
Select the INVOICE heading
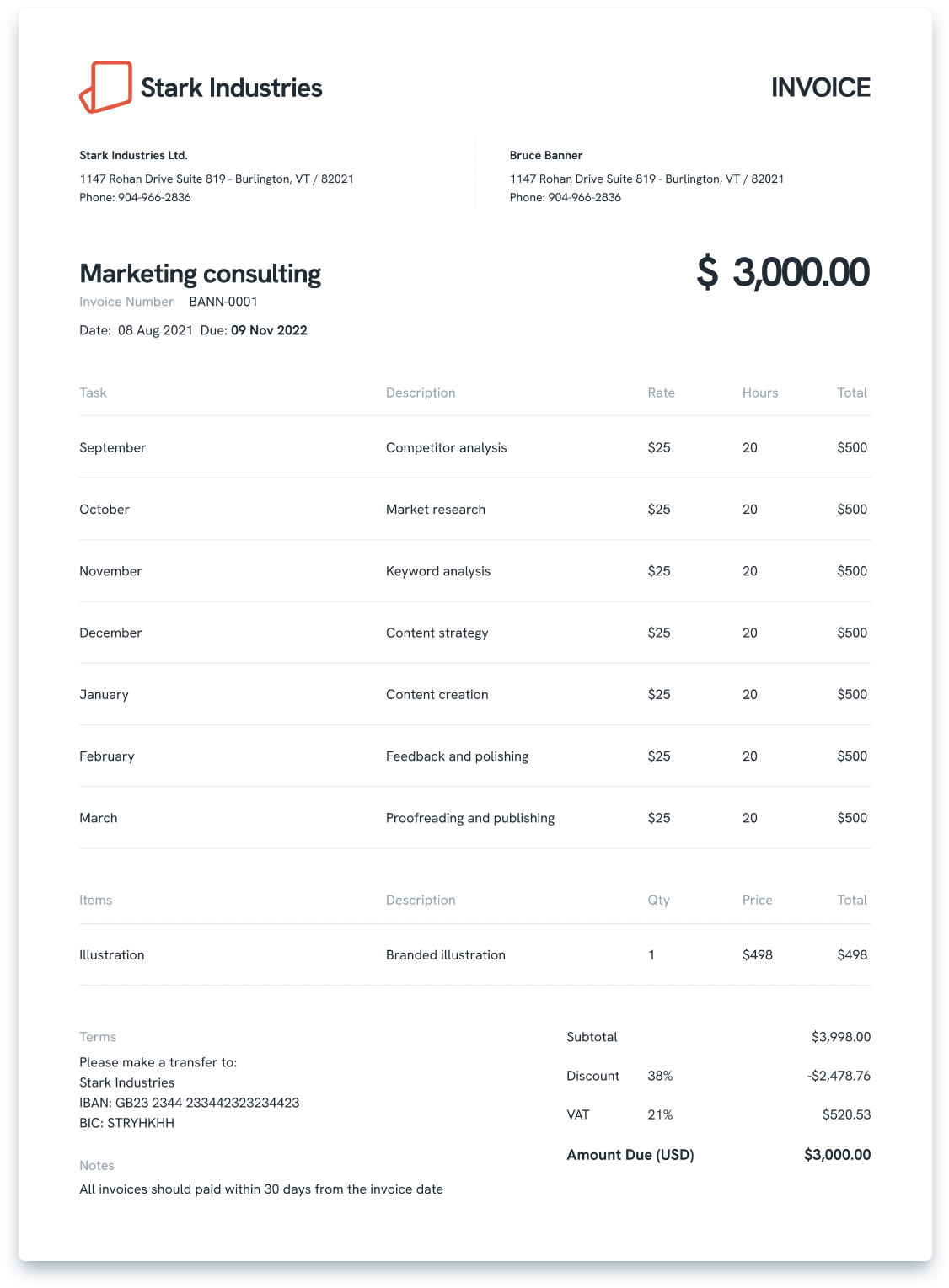[x=820, y=88]
